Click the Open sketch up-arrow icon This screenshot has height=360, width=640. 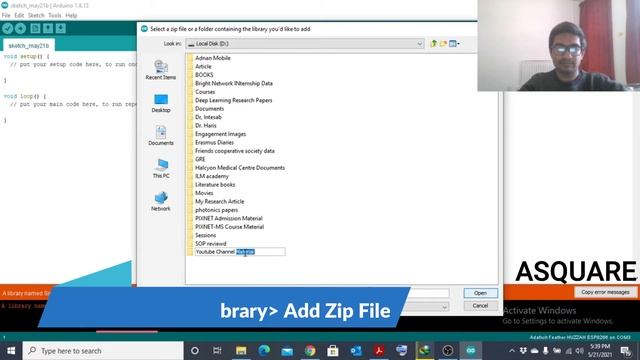click(x=48, y=28)
